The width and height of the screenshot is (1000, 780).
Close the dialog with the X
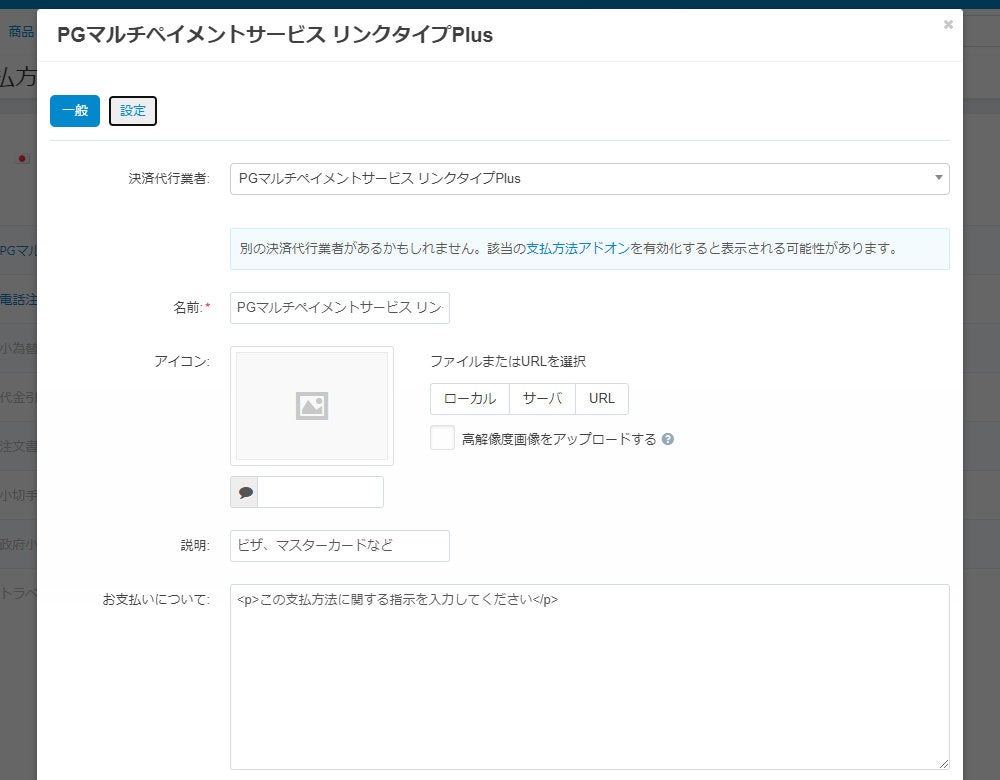948,25
